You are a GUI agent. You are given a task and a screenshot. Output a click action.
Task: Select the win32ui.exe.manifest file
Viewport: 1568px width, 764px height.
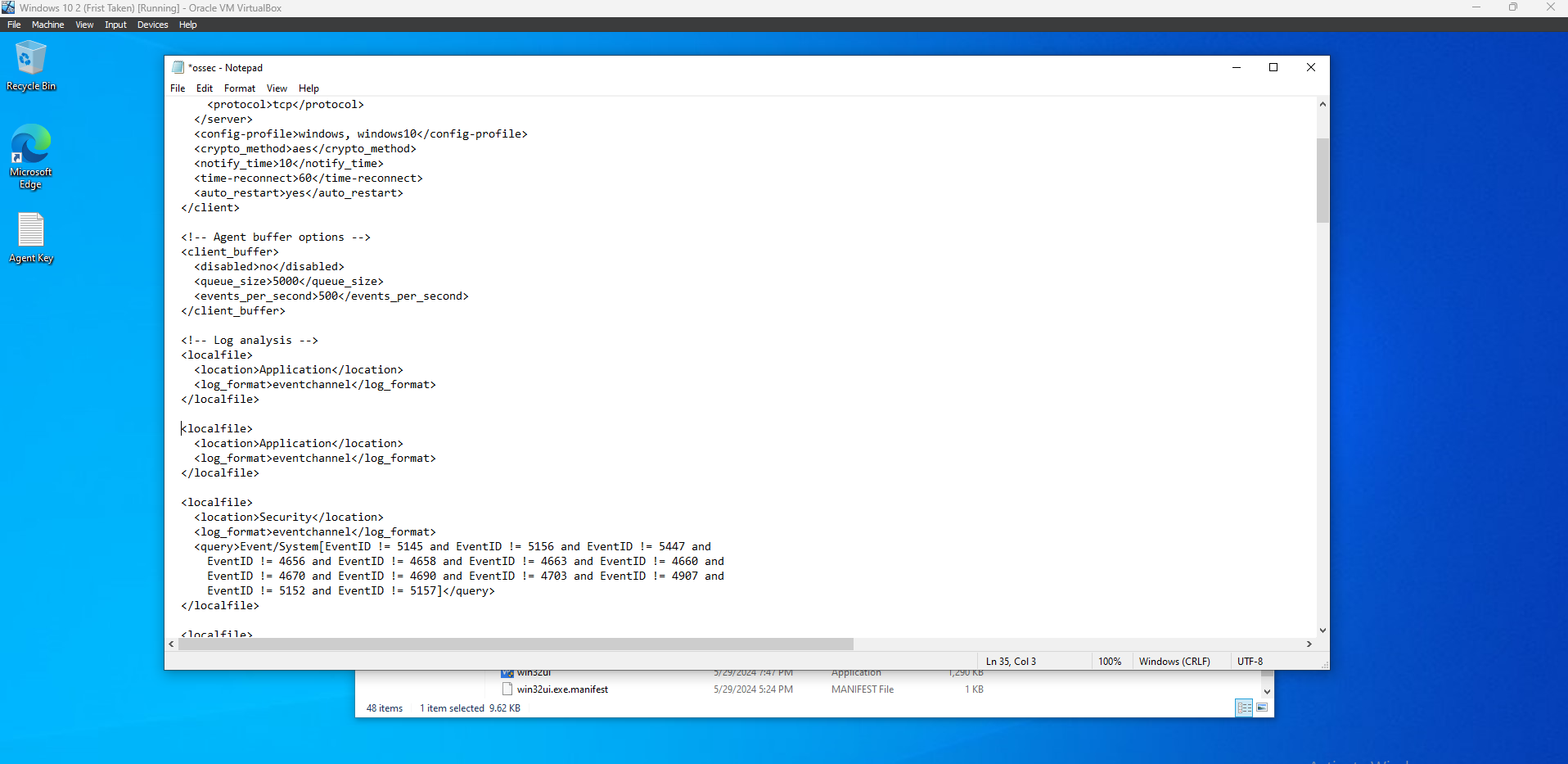click(562, 689)
